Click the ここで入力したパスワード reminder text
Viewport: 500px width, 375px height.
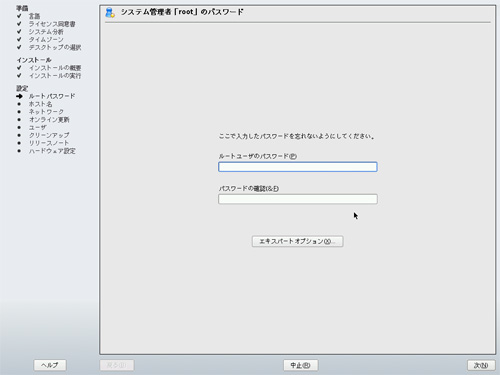297,136
